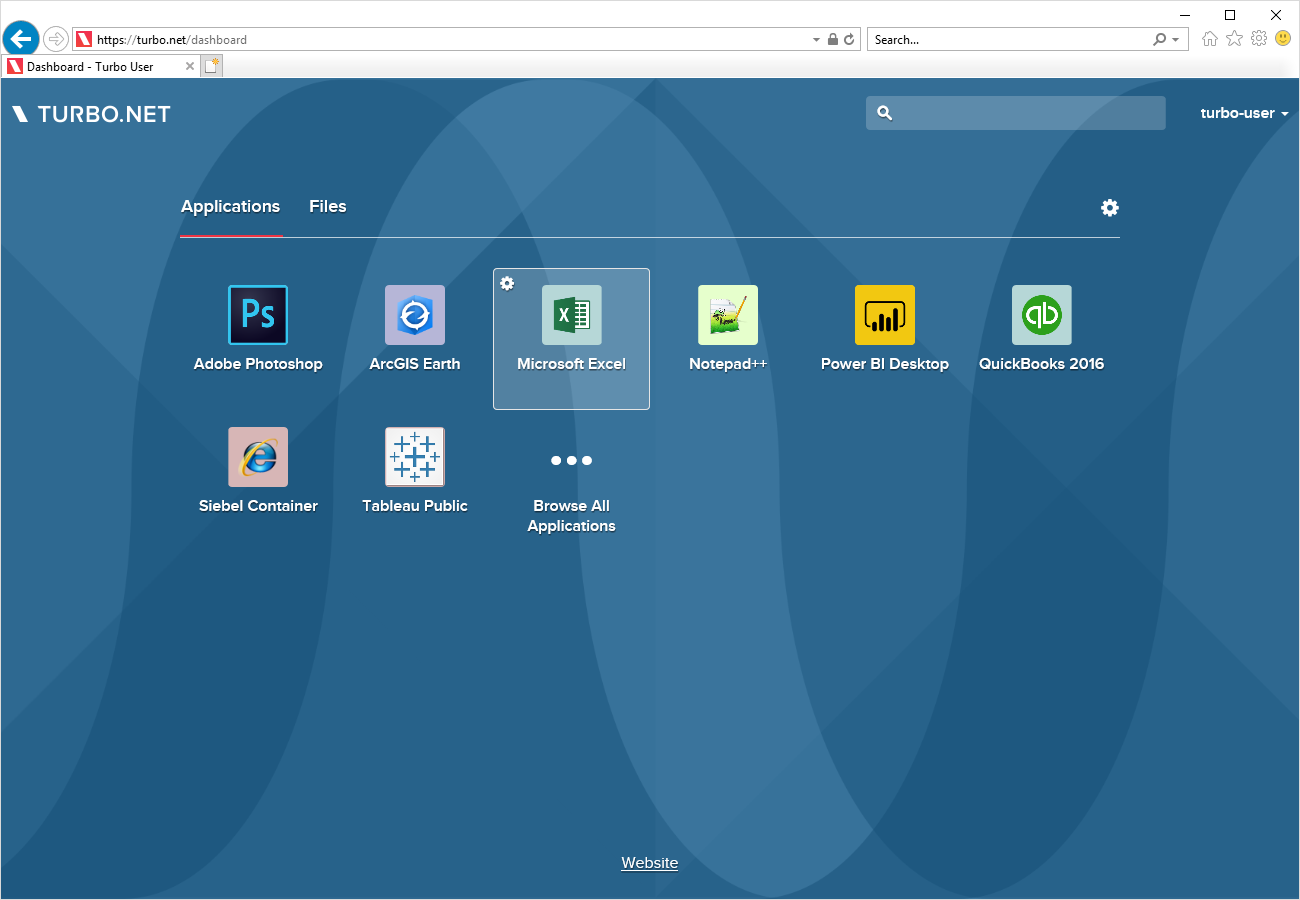Click the Turbo.net logo
Viewport: 1300px width, 900px height.
[x=90, y=113]
